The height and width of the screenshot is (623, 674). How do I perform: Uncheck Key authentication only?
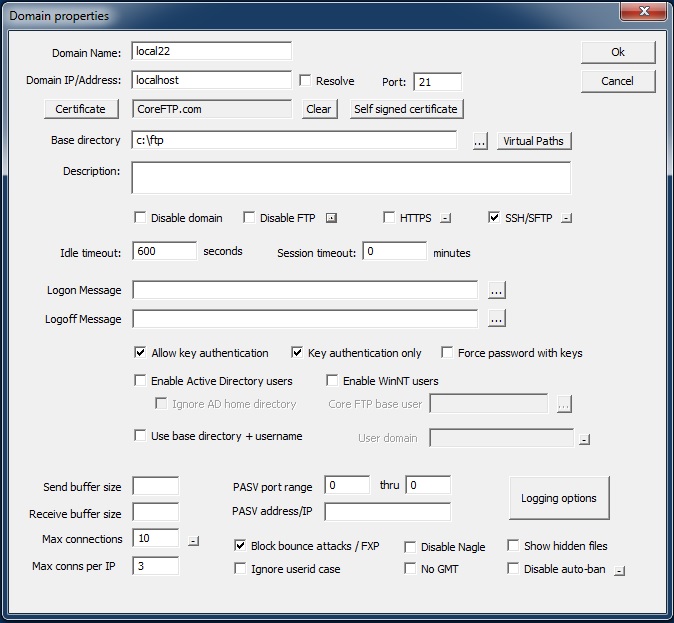[x=297, y=353]
